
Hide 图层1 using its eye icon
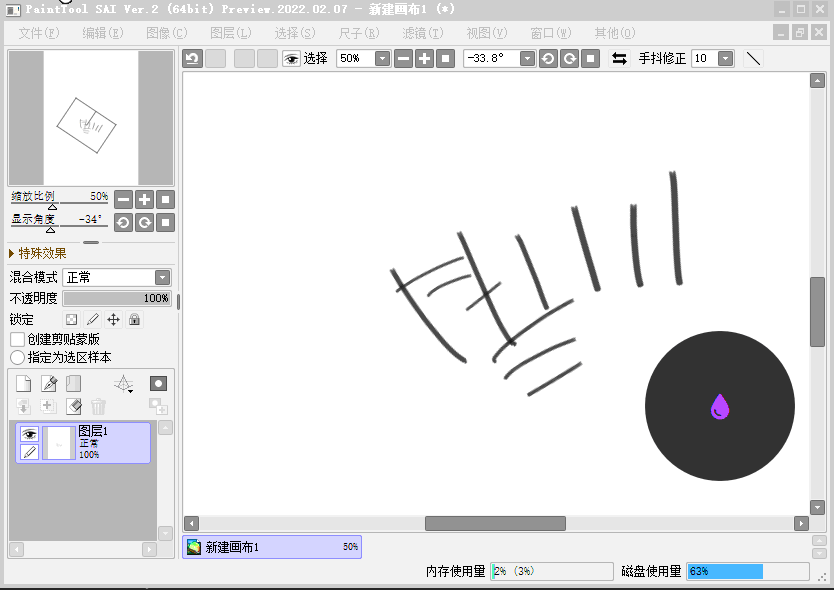29,434
